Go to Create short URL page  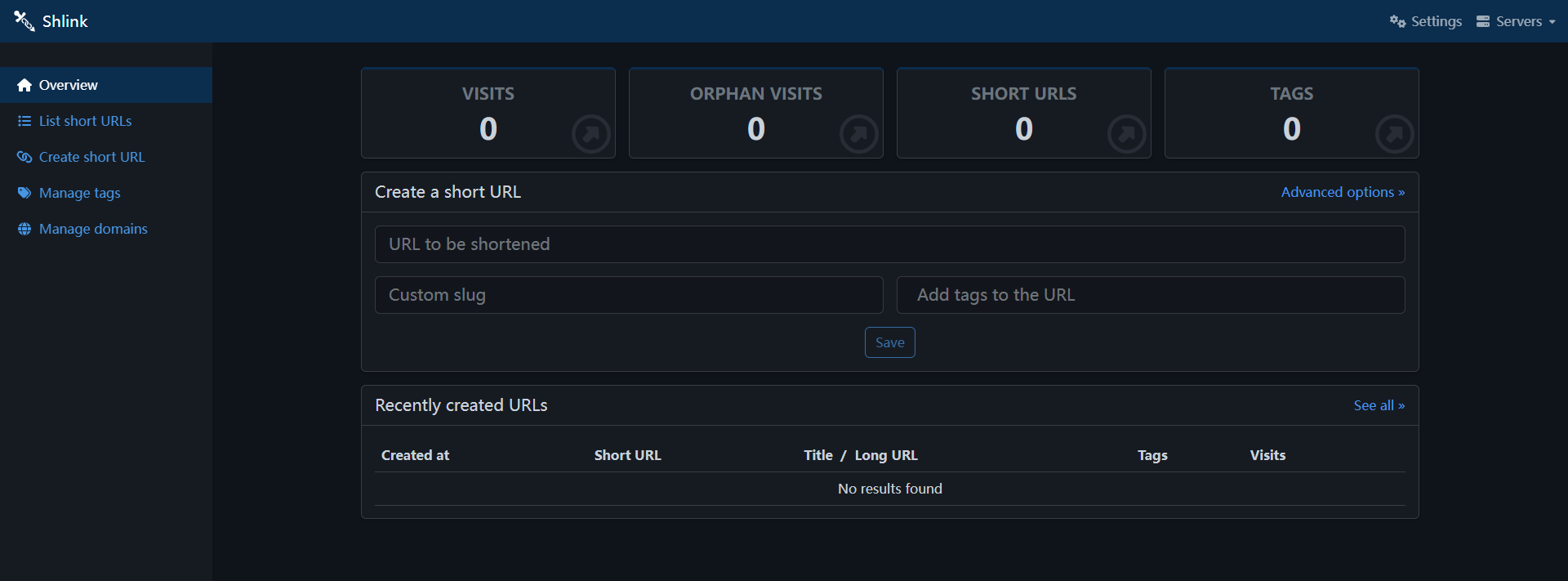(106, 157)
